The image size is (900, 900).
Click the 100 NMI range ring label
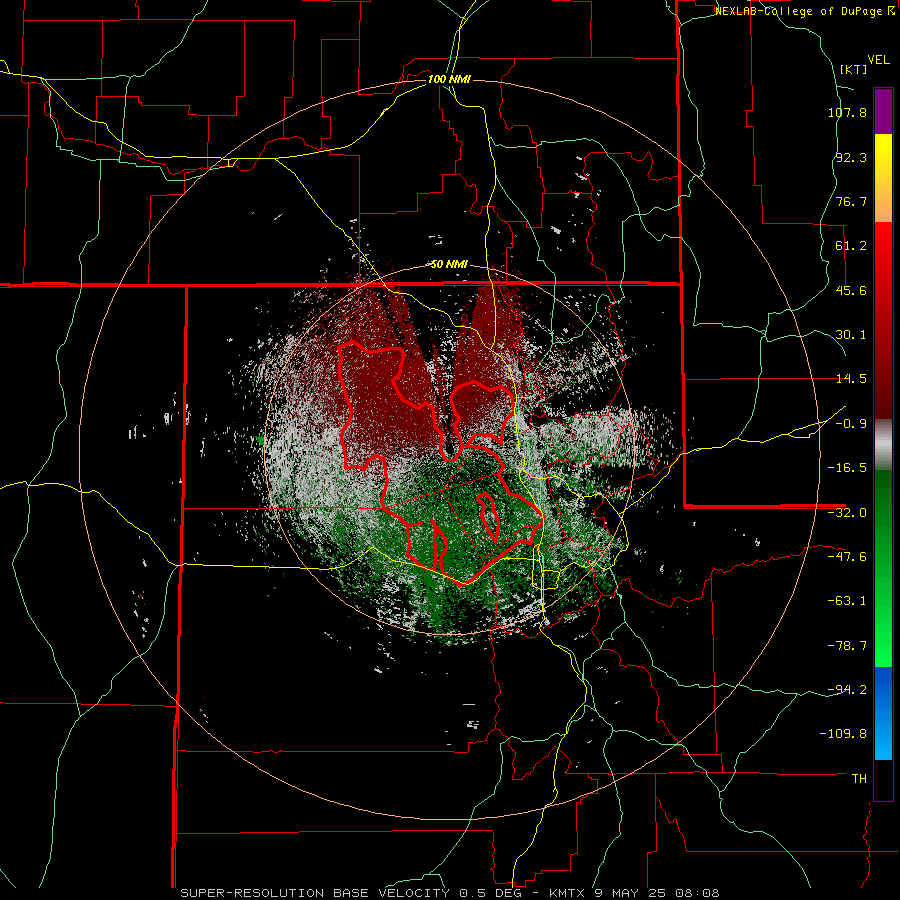coord(449,79)
